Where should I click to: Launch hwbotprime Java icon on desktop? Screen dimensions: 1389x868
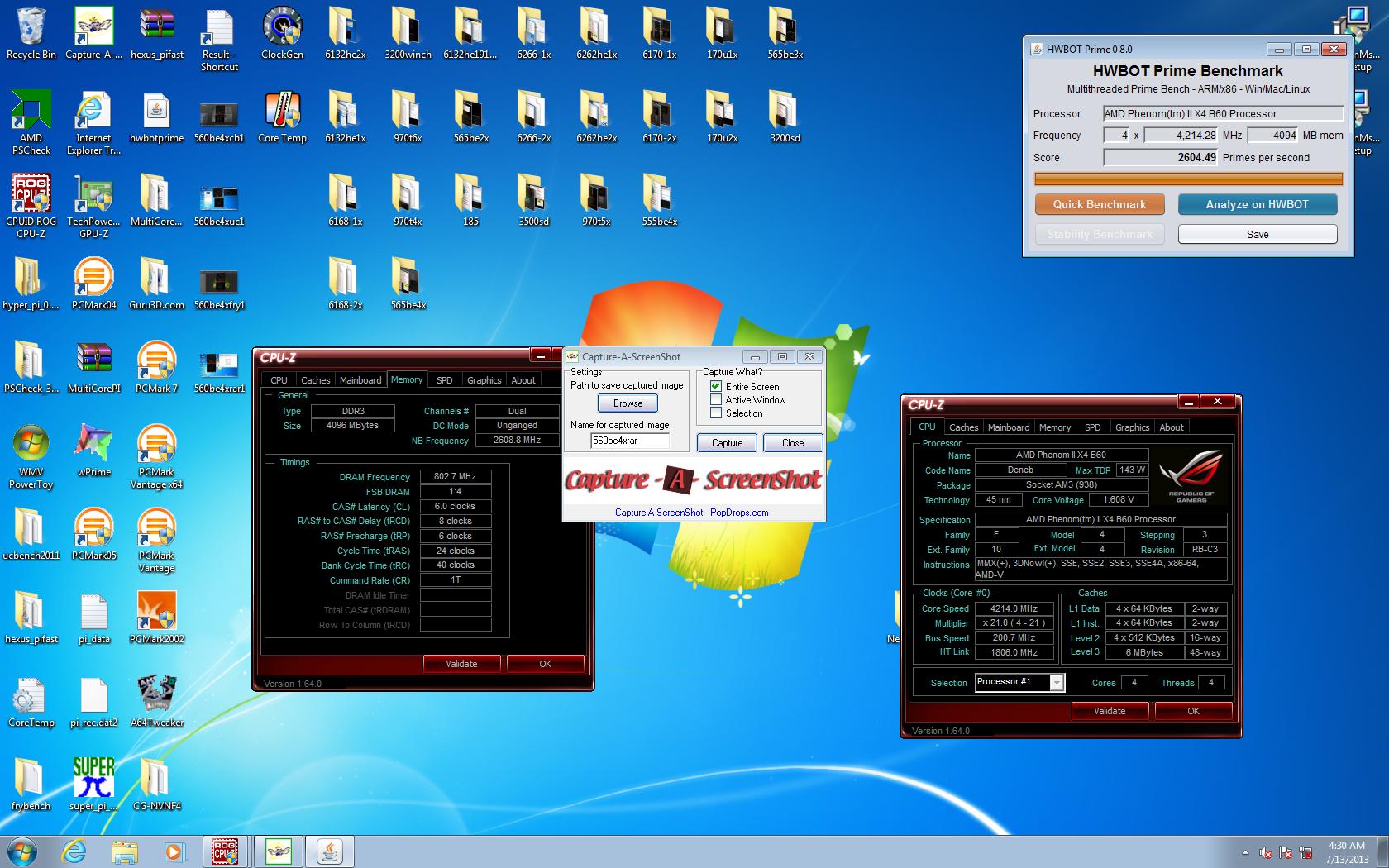pos(156,117)
